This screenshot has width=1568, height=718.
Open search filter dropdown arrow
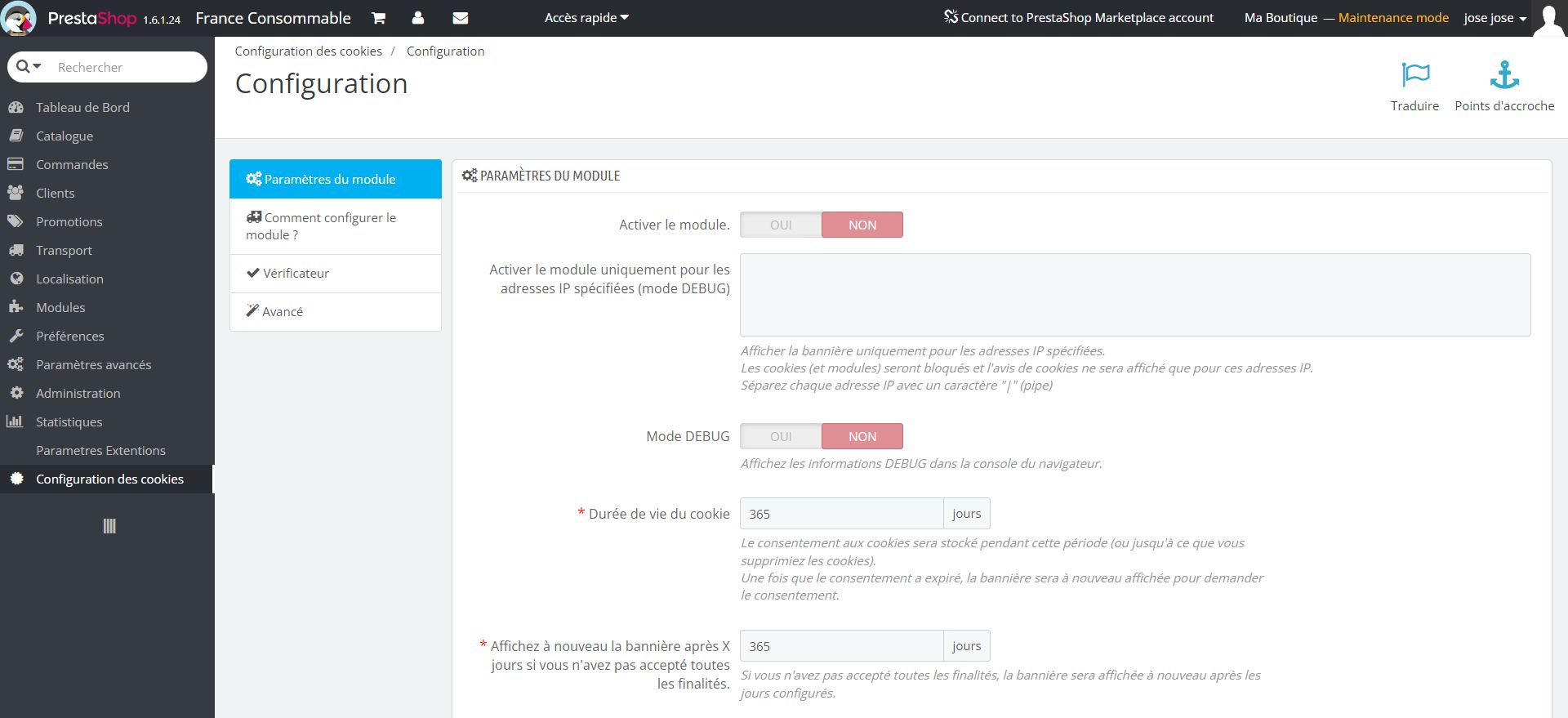[x=29, y=67]
